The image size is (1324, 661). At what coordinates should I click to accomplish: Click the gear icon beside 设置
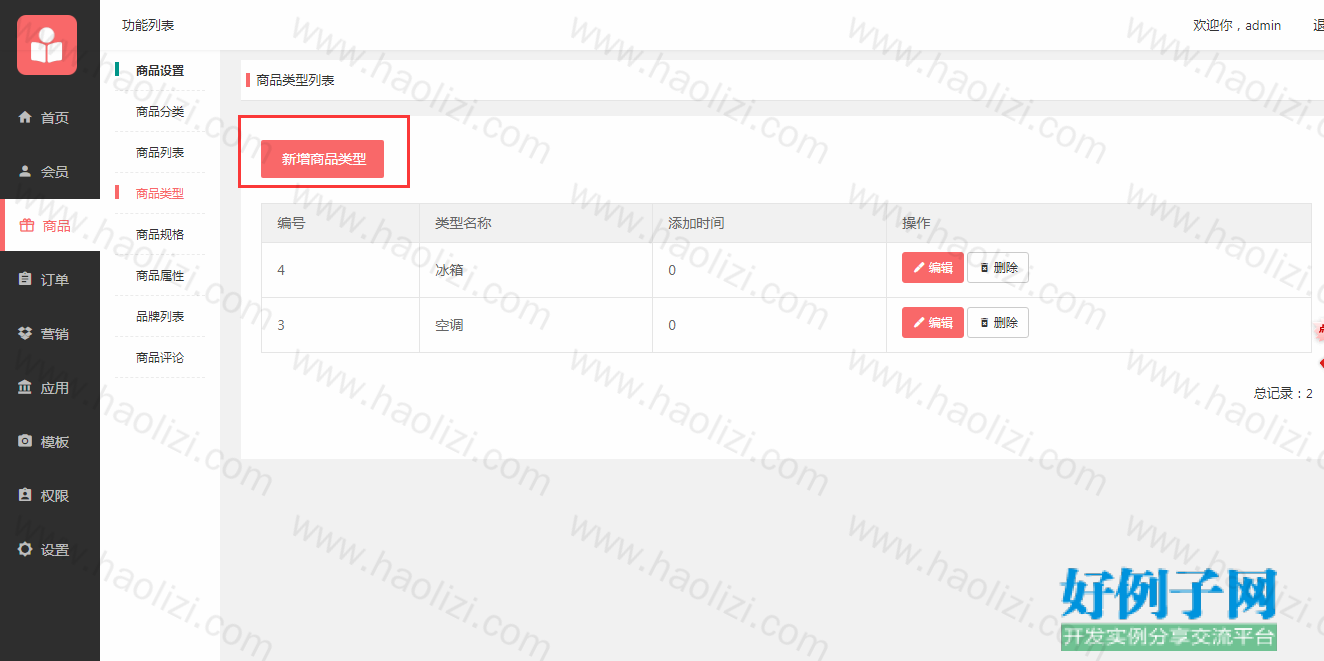[x=25, y=549]
